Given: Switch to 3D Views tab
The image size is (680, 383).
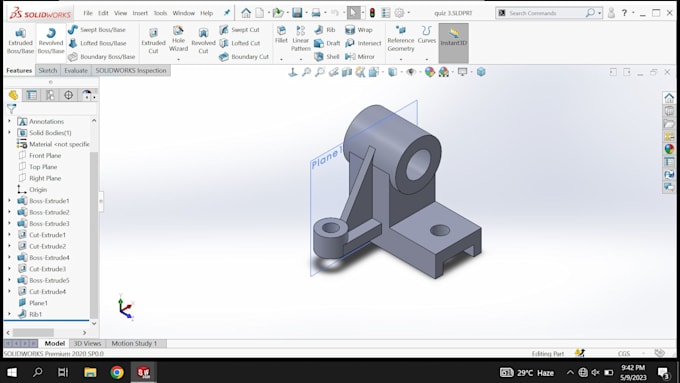Looking at the screenshot, I should [x=87, y=343].
